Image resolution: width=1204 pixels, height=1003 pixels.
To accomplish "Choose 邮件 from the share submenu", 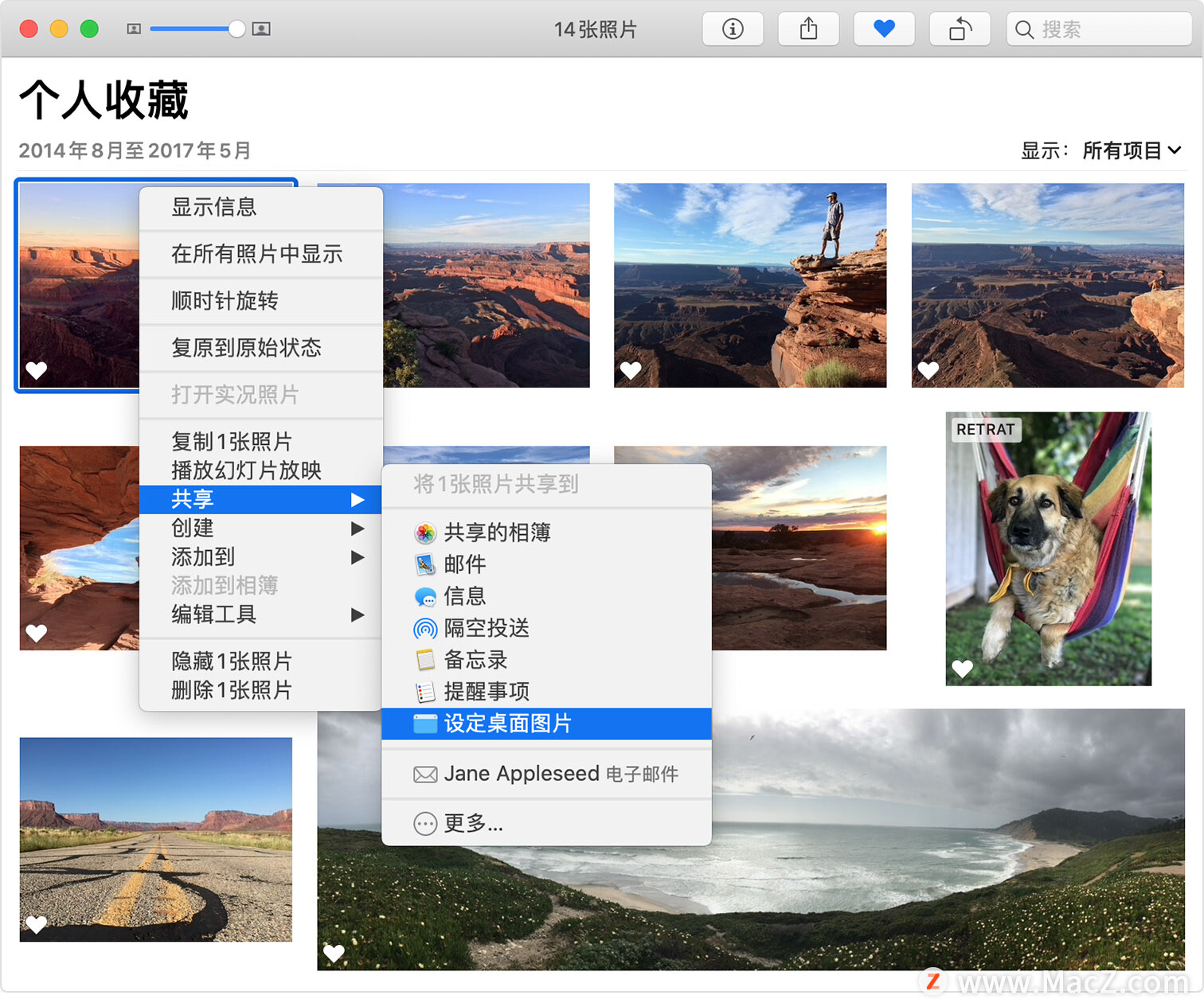I will (466, 564).
